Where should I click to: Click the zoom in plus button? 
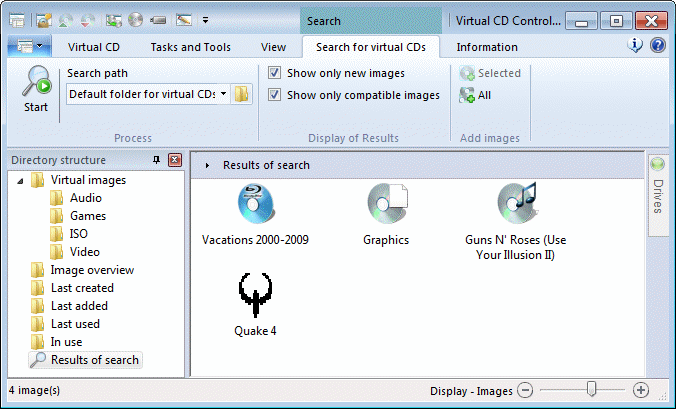[641, 390]
